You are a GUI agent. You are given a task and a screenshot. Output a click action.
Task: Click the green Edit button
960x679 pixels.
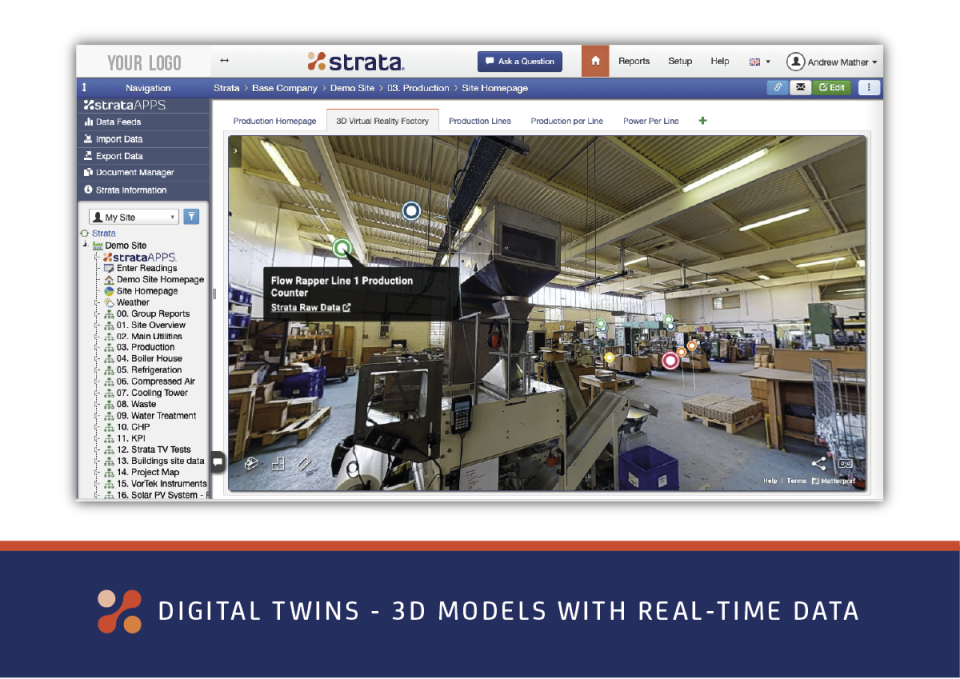coord(834,87)
